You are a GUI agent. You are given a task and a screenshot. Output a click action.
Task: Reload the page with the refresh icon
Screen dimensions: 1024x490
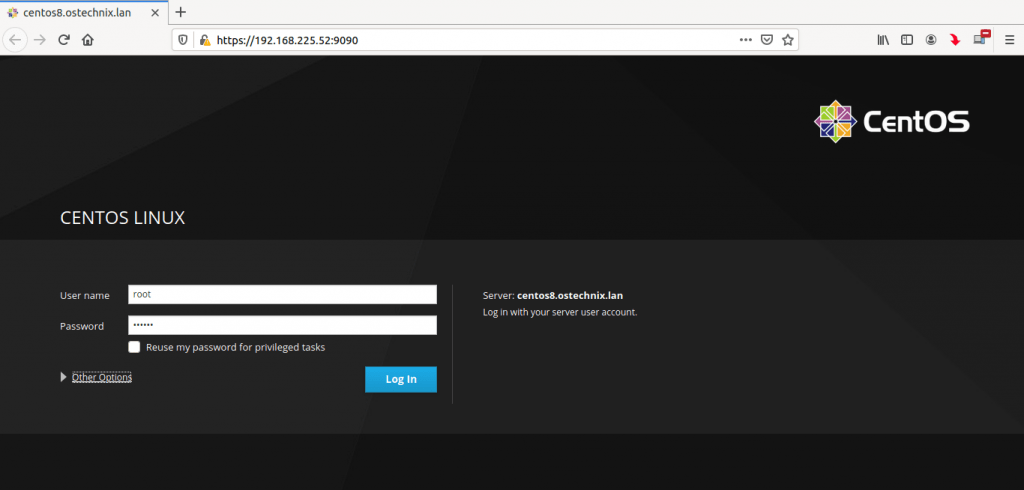click(64, 40)
